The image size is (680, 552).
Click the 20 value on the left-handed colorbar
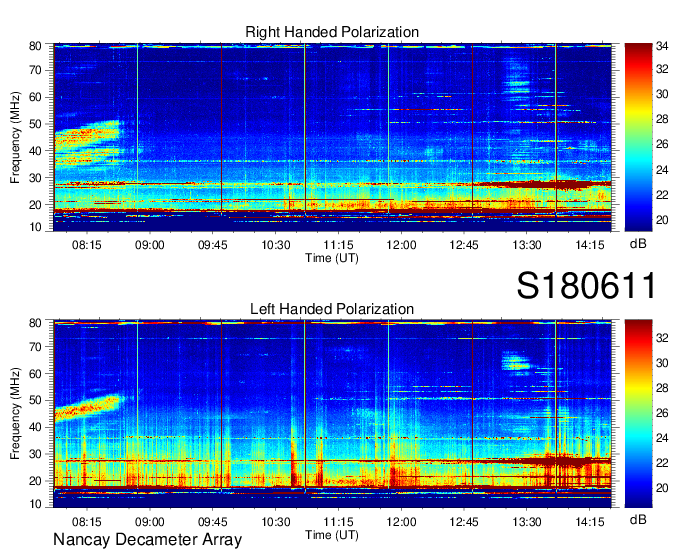[x=662, y=488]
